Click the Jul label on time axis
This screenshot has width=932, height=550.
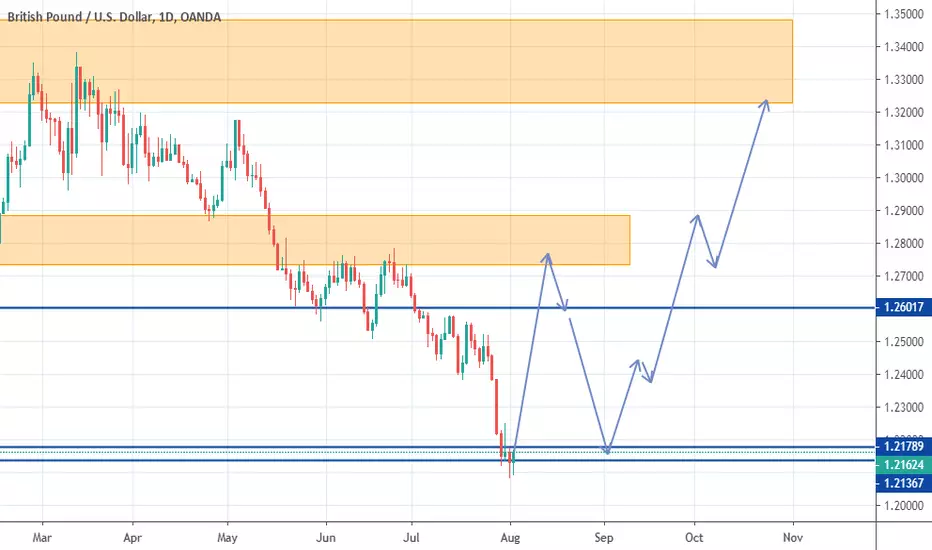coord(411,538)
